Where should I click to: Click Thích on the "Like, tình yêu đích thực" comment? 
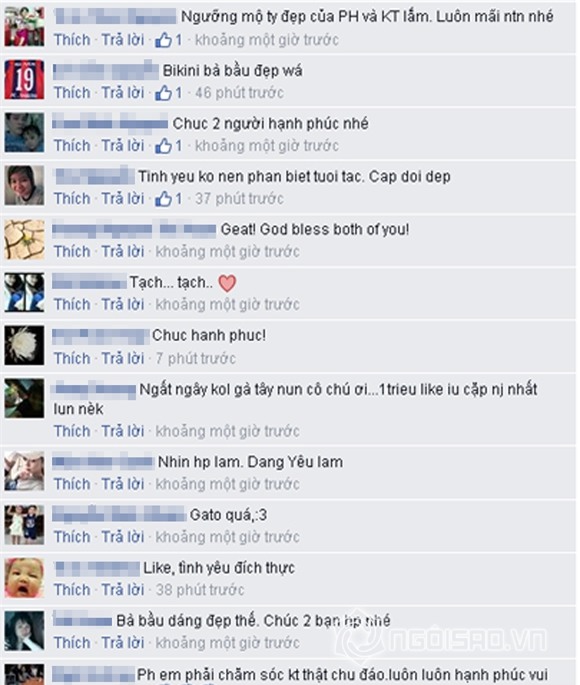[x=72, y=590]
